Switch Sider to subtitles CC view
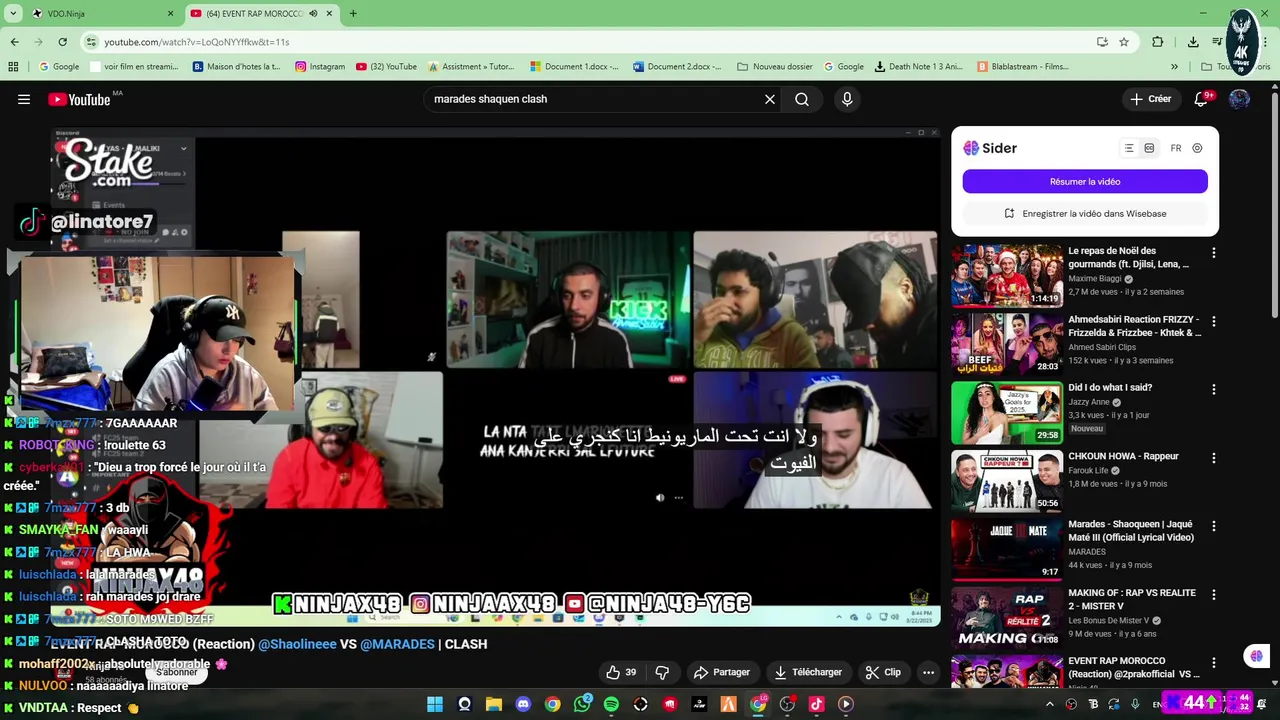The height and width of the screenshot is (720, 1280). click(1149, 148)
